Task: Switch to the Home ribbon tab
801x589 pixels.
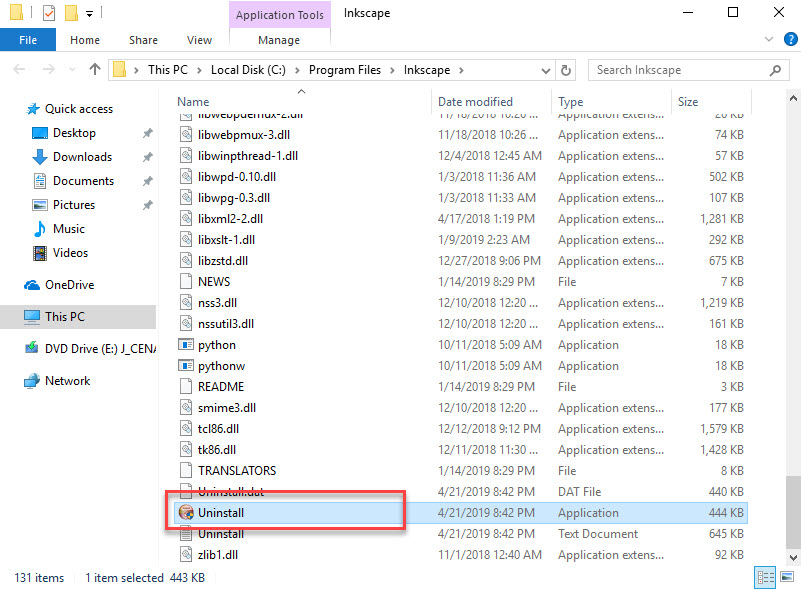Action: click(85, 40)
